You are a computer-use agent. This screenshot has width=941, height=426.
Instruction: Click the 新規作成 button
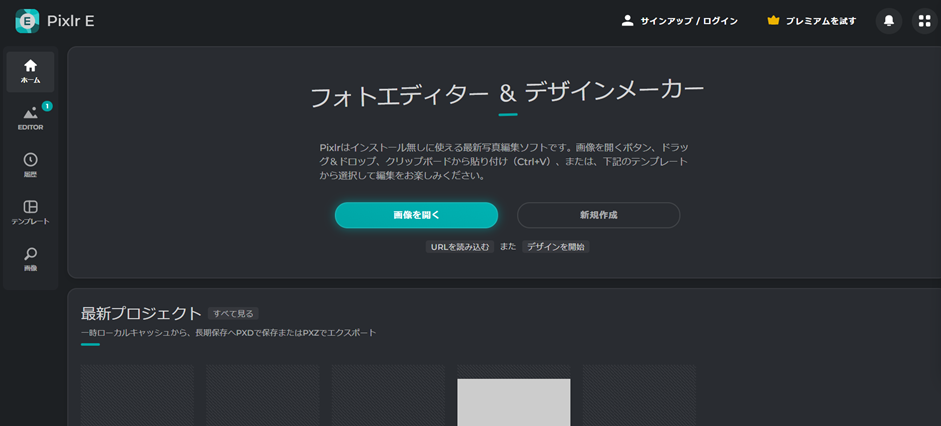(598, 215)
